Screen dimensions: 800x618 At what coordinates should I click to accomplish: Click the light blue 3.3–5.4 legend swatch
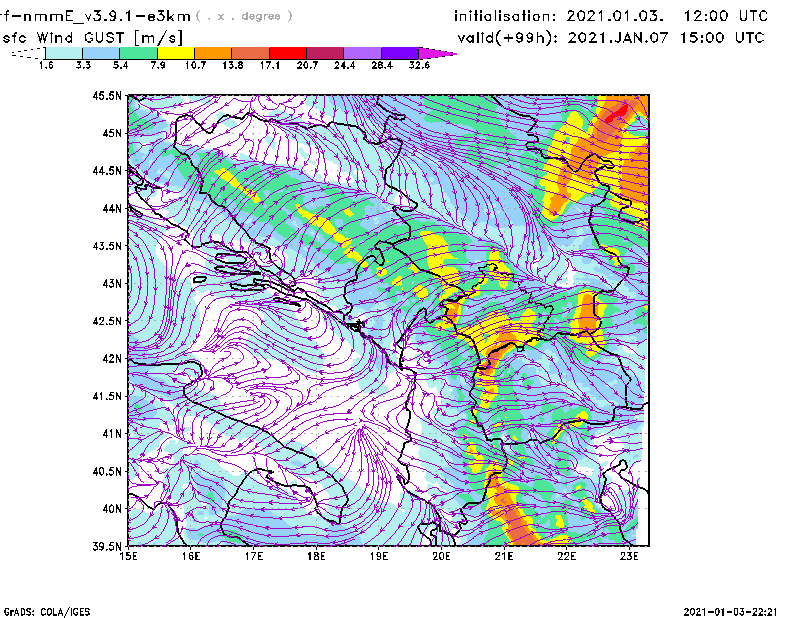101,53
